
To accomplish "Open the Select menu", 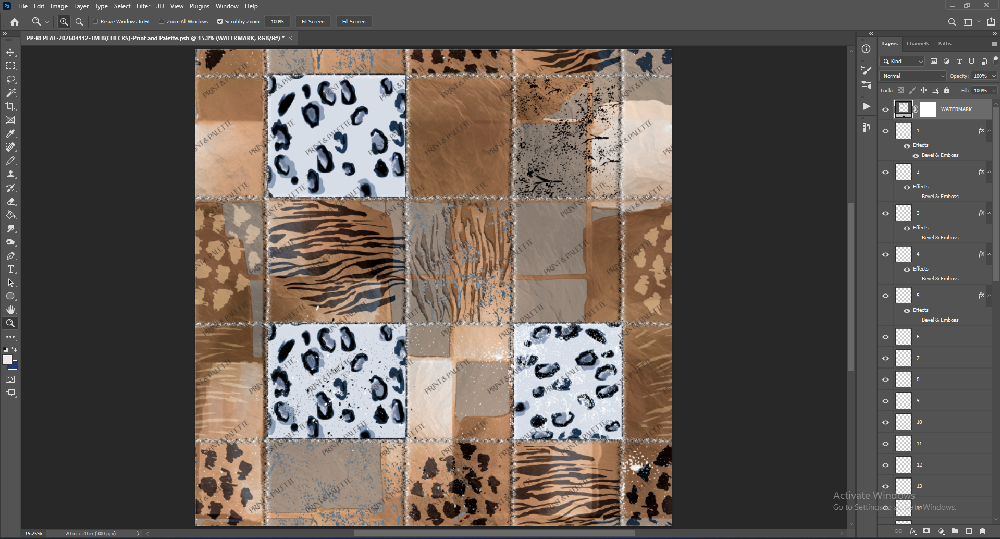I will [122, 6].
